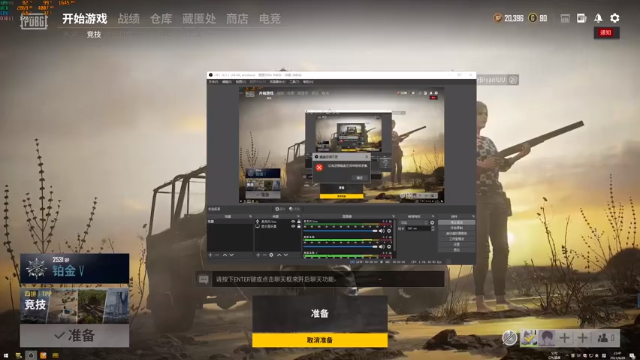Image resolution: width=640 pixels, height=360 pixels.
Task: Click red notice button below settings gear
Action: (x=607, y=33)
